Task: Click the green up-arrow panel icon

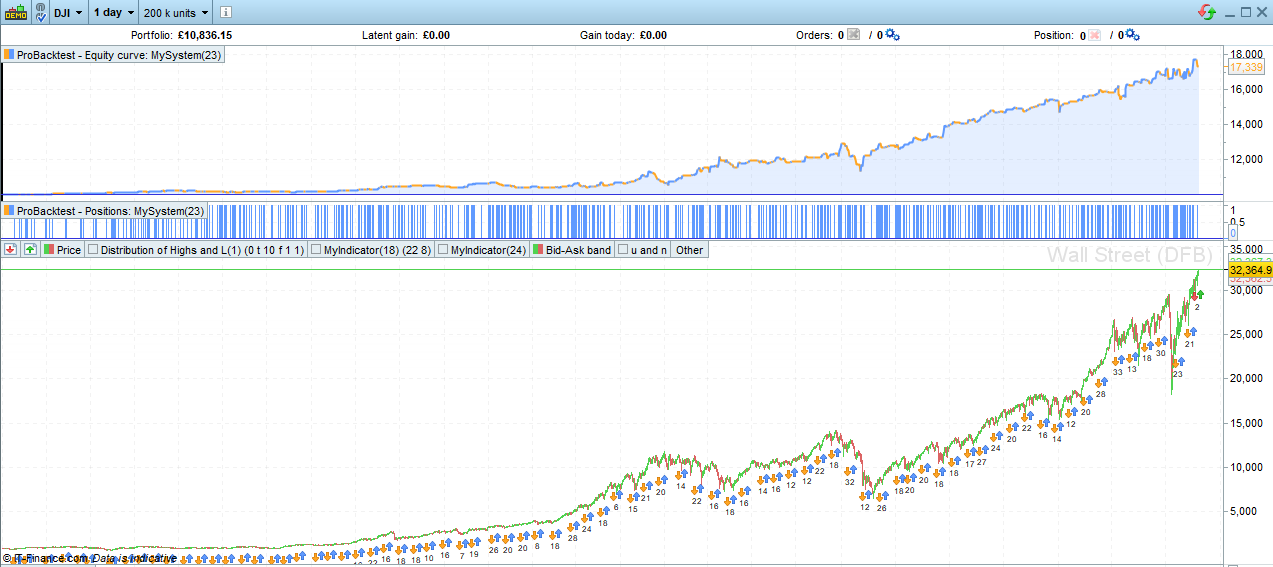Action: coord(30,250)
